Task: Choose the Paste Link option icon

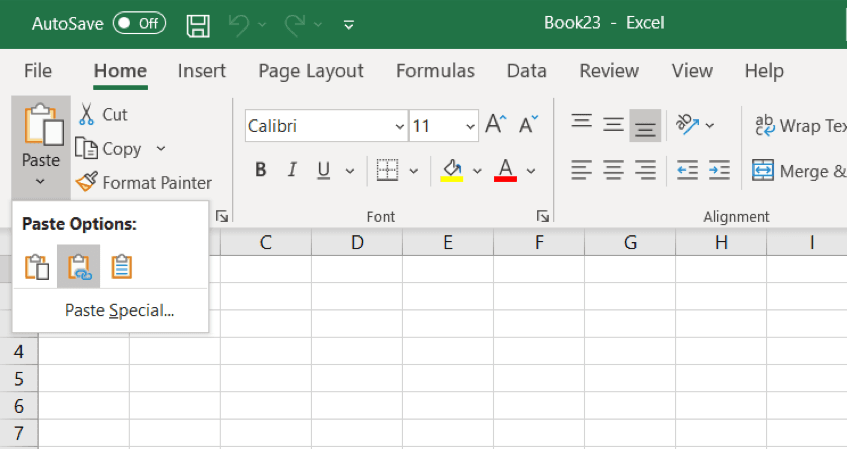Action: pos(79,266)
